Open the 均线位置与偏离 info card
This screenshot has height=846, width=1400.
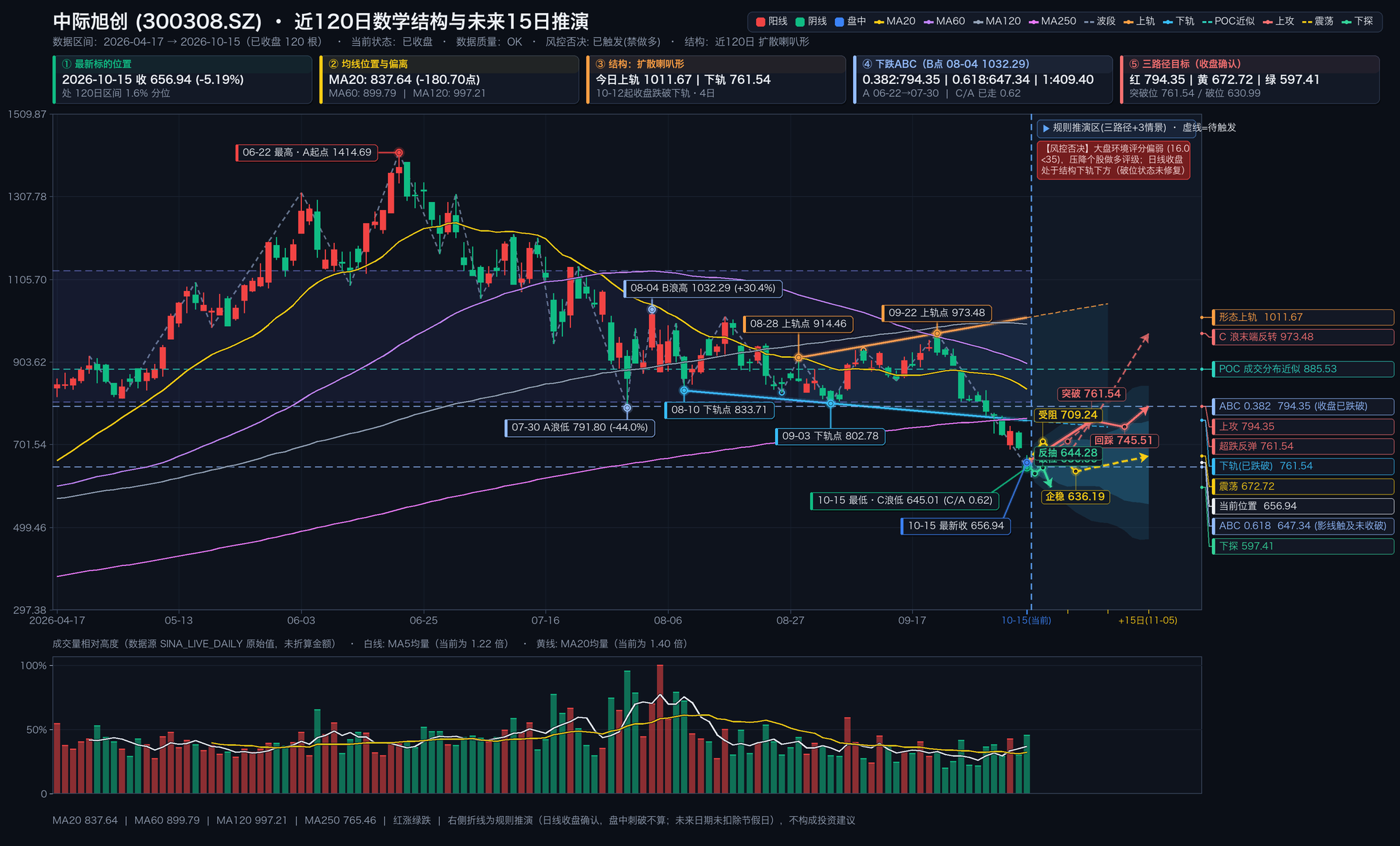pyautogui.click(x=449, y=79)
